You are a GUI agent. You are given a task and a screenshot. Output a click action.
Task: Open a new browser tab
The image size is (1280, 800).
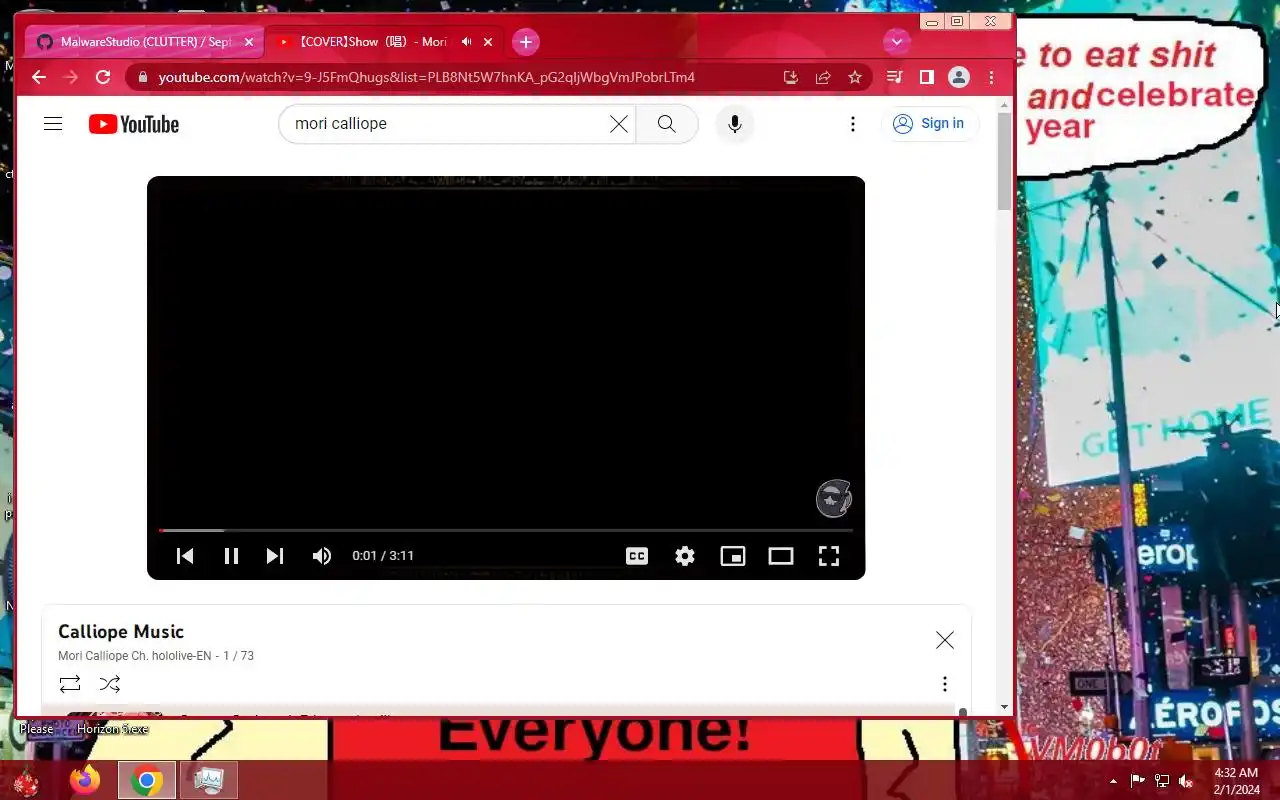tap(526, 42)
